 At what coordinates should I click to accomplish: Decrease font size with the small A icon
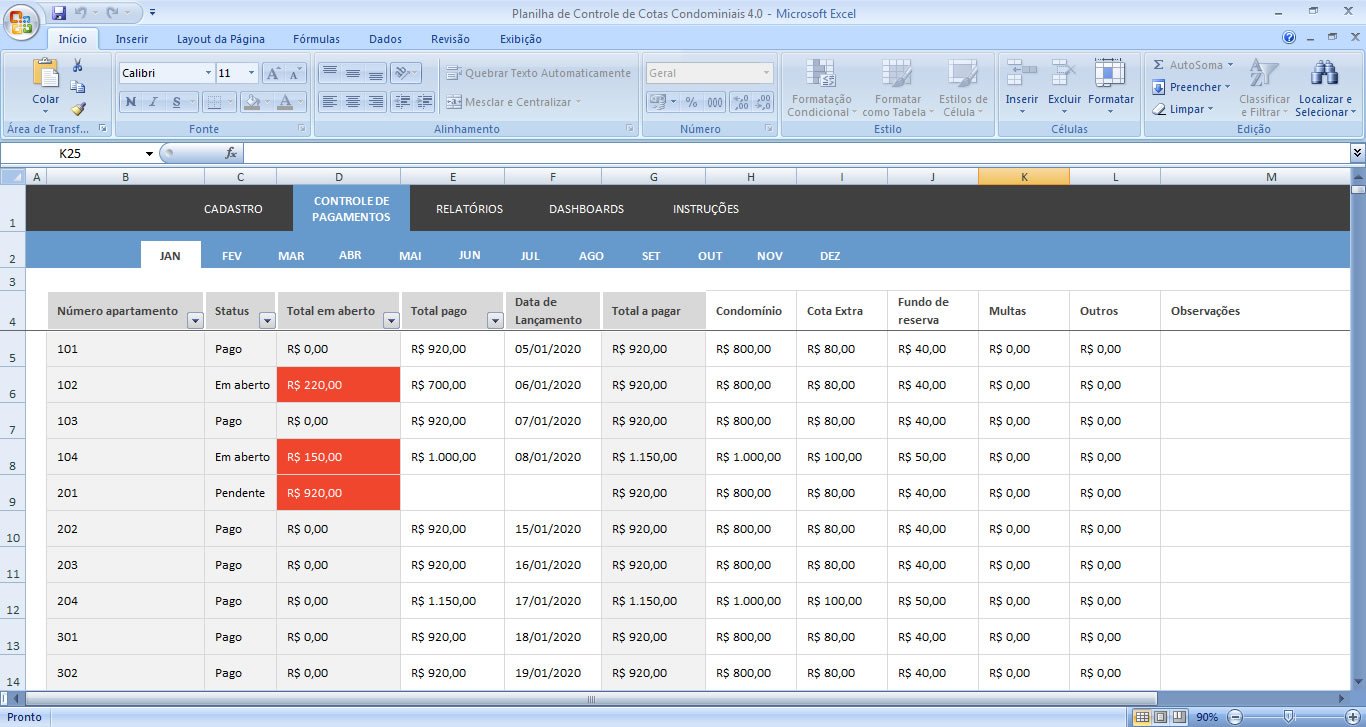point(294,73)
